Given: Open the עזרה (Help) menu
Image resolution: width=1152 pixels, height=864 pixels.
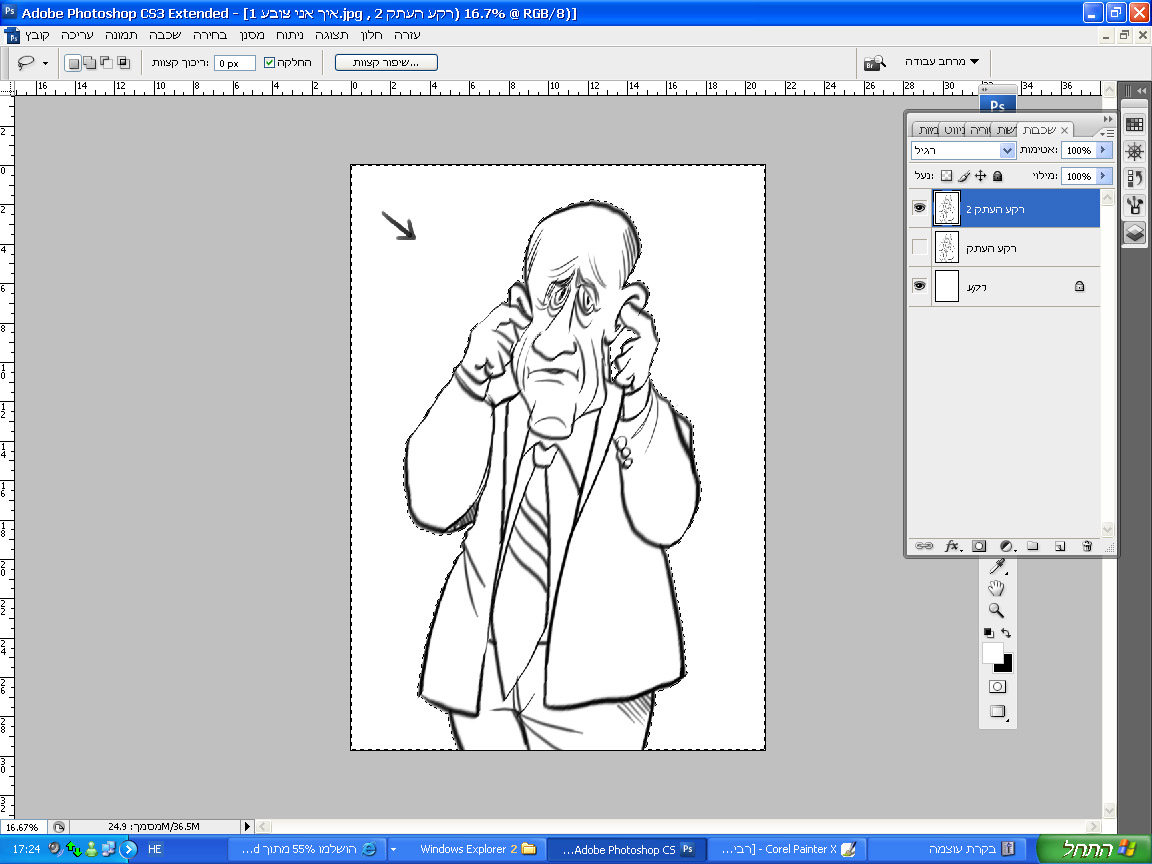Looking at the screenshot, I should click(x=407, y=35).
